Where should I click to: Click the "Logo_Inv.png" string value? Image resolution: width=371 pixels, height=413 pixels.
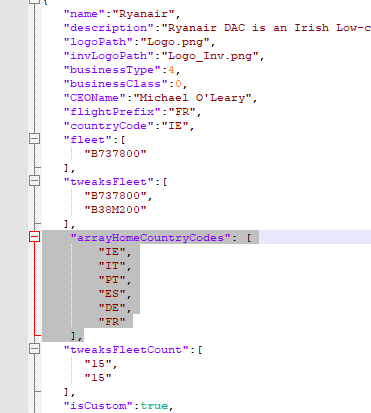coord(210,56)
